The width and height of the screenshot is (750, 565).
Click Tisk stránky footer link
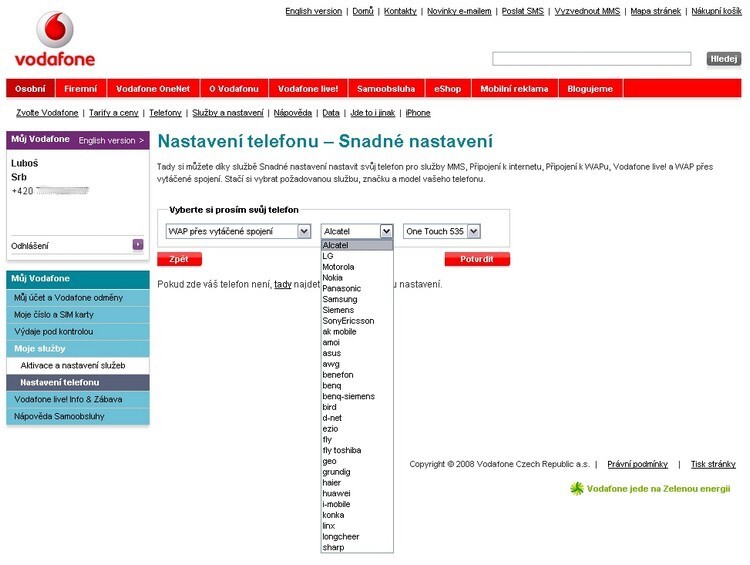click(713, 464)
